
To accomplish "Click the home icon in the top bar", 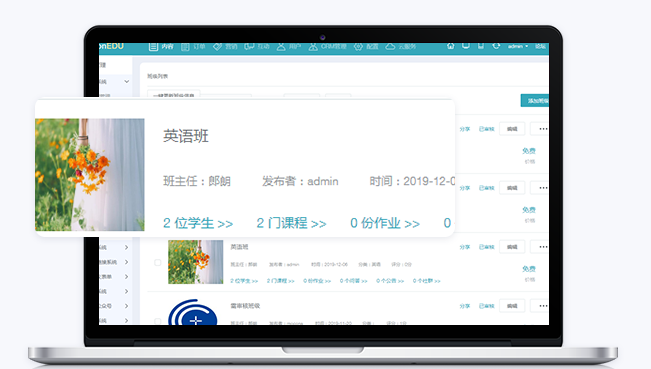I will pyautogui.click(x=450, y=46).
